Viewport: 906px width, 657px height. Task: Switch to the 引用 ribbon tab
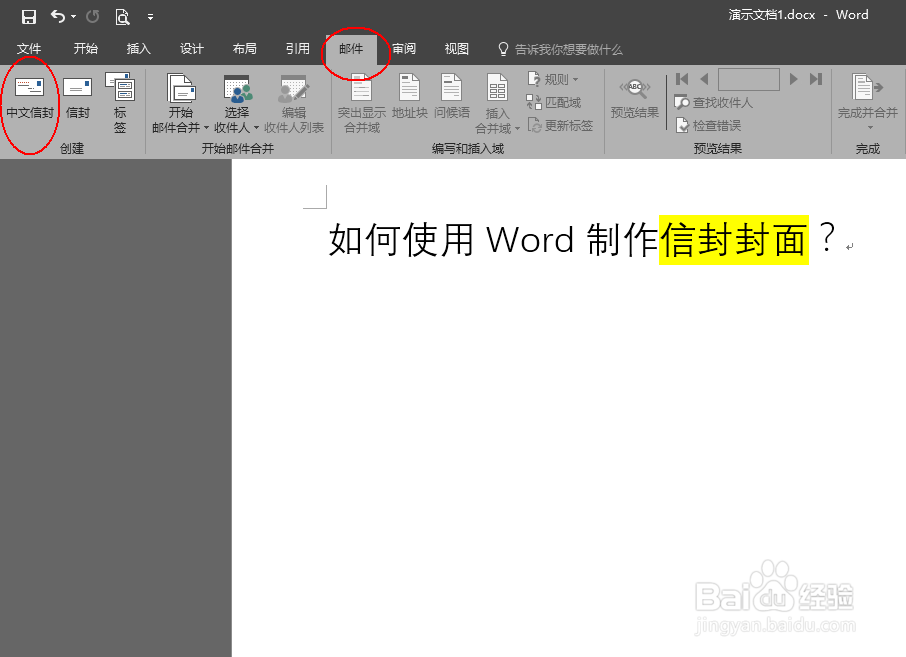pyautogui.click(x=298, y=49)
